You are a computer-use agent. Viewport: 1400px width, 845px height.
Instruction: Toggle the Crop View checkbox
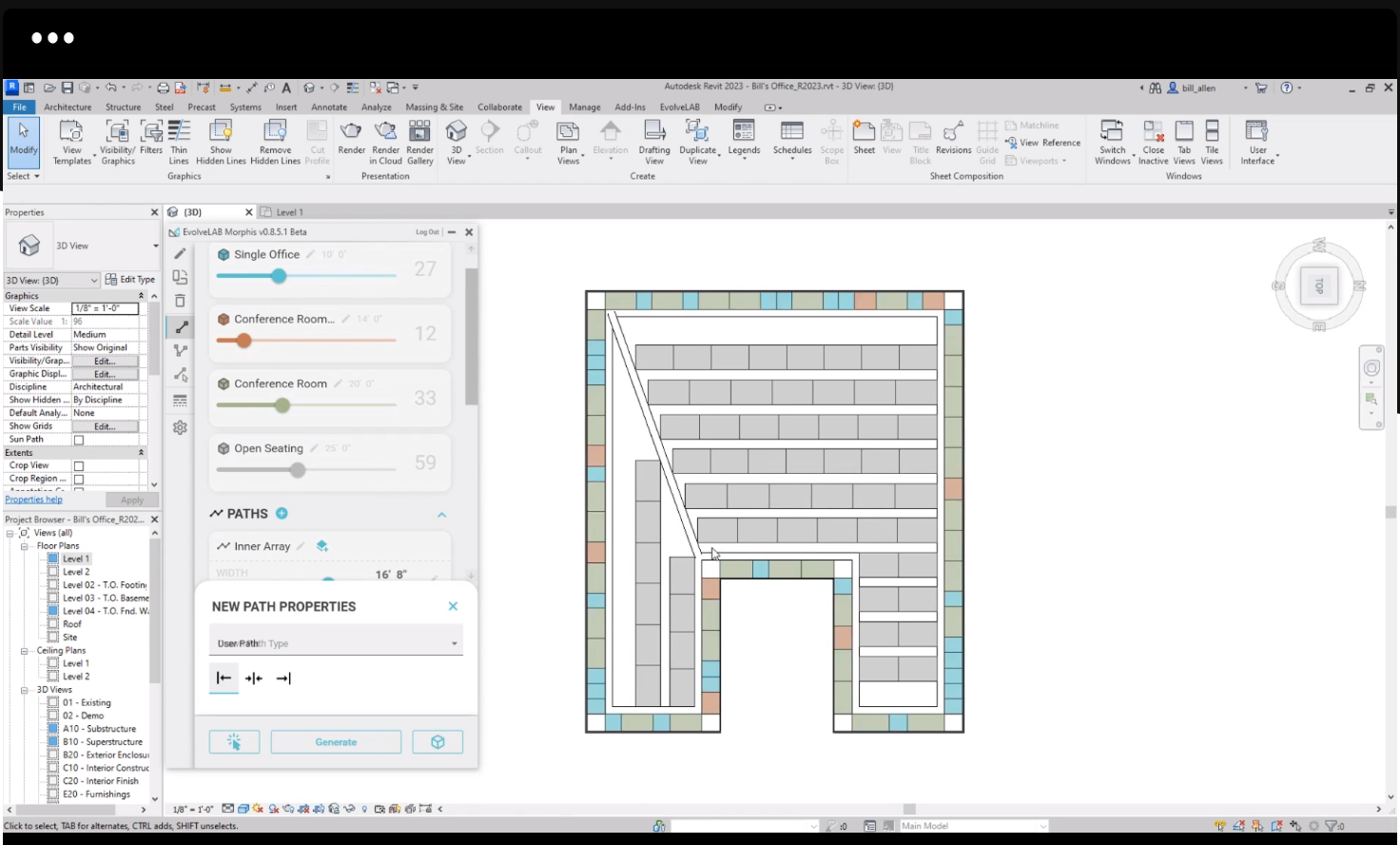point(79,466)
